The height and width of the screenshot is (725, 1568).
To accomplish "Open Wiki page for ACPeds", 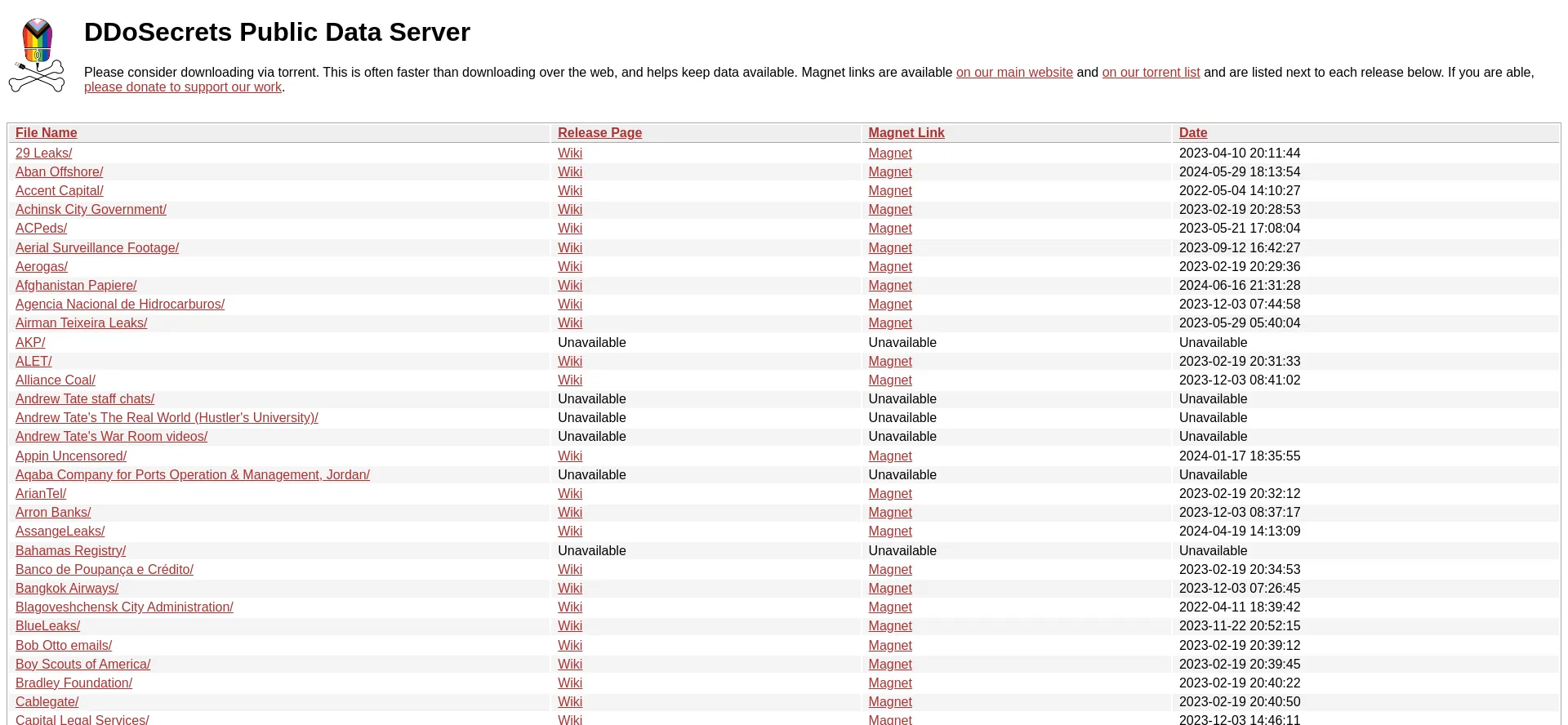I will click(x=570, y=228).
